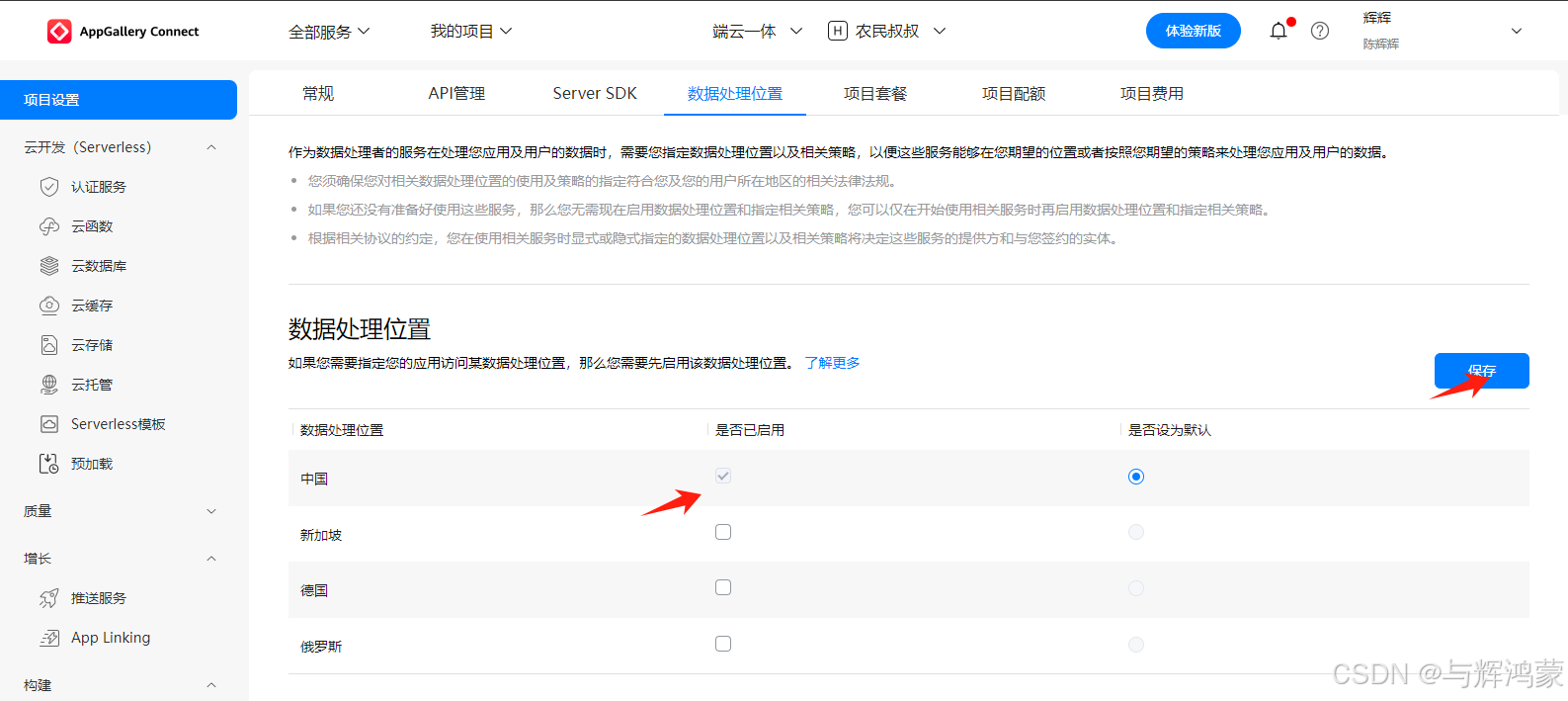Click the 德国 row label
Screen dimensions: 1568x701
point(314,590)
